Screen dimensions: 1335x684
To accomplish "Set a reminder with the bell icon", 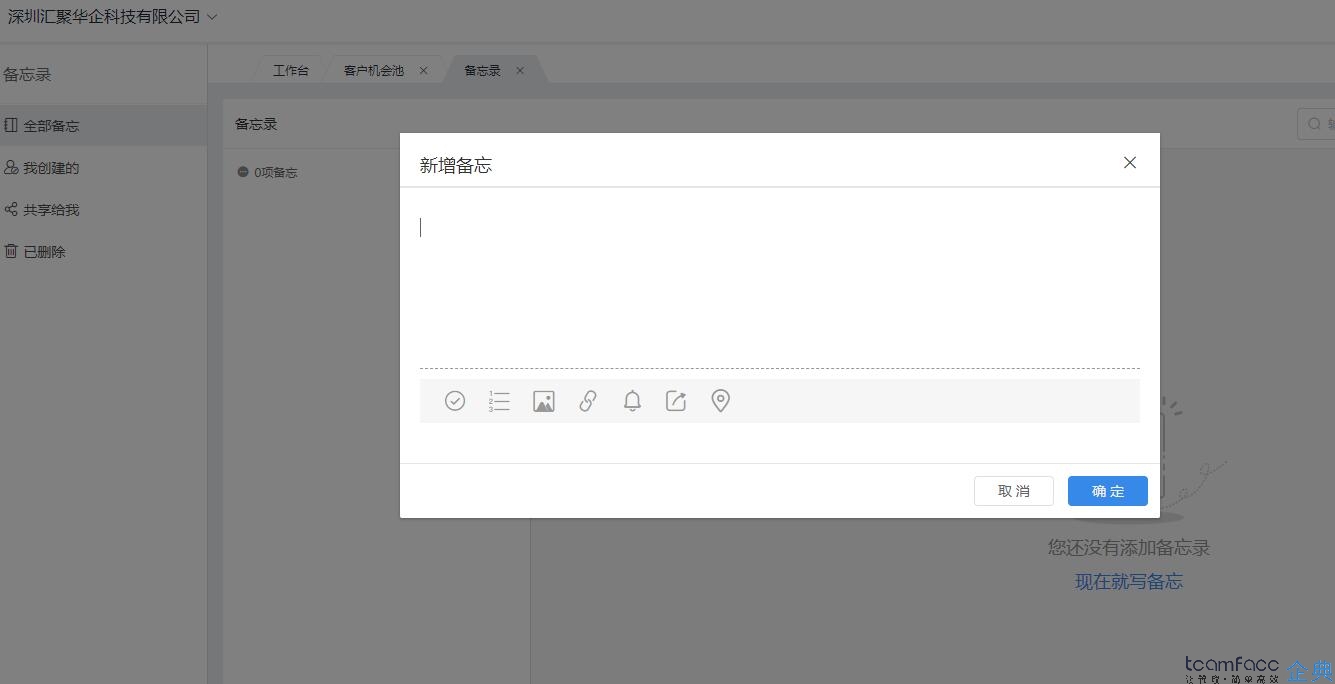I will coord(632,400).
